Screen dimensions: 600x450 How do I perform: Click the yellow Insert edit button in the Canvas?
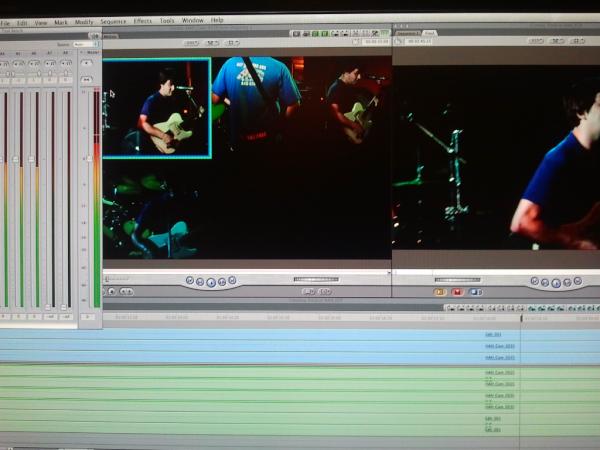click(440, 292)
